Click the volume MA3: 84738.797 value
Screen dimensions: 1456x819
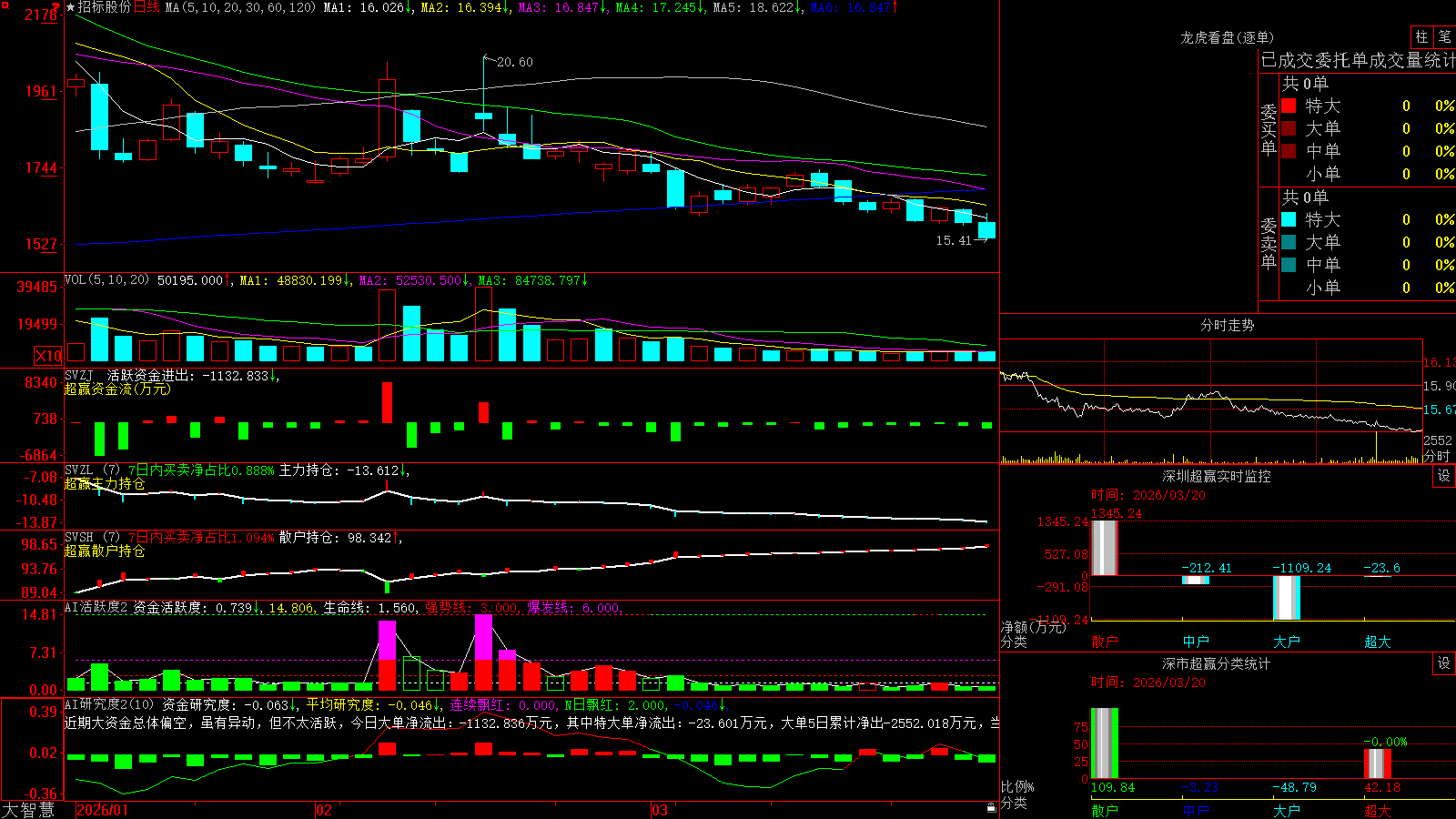pyautogui.click(x=533, y=280)
